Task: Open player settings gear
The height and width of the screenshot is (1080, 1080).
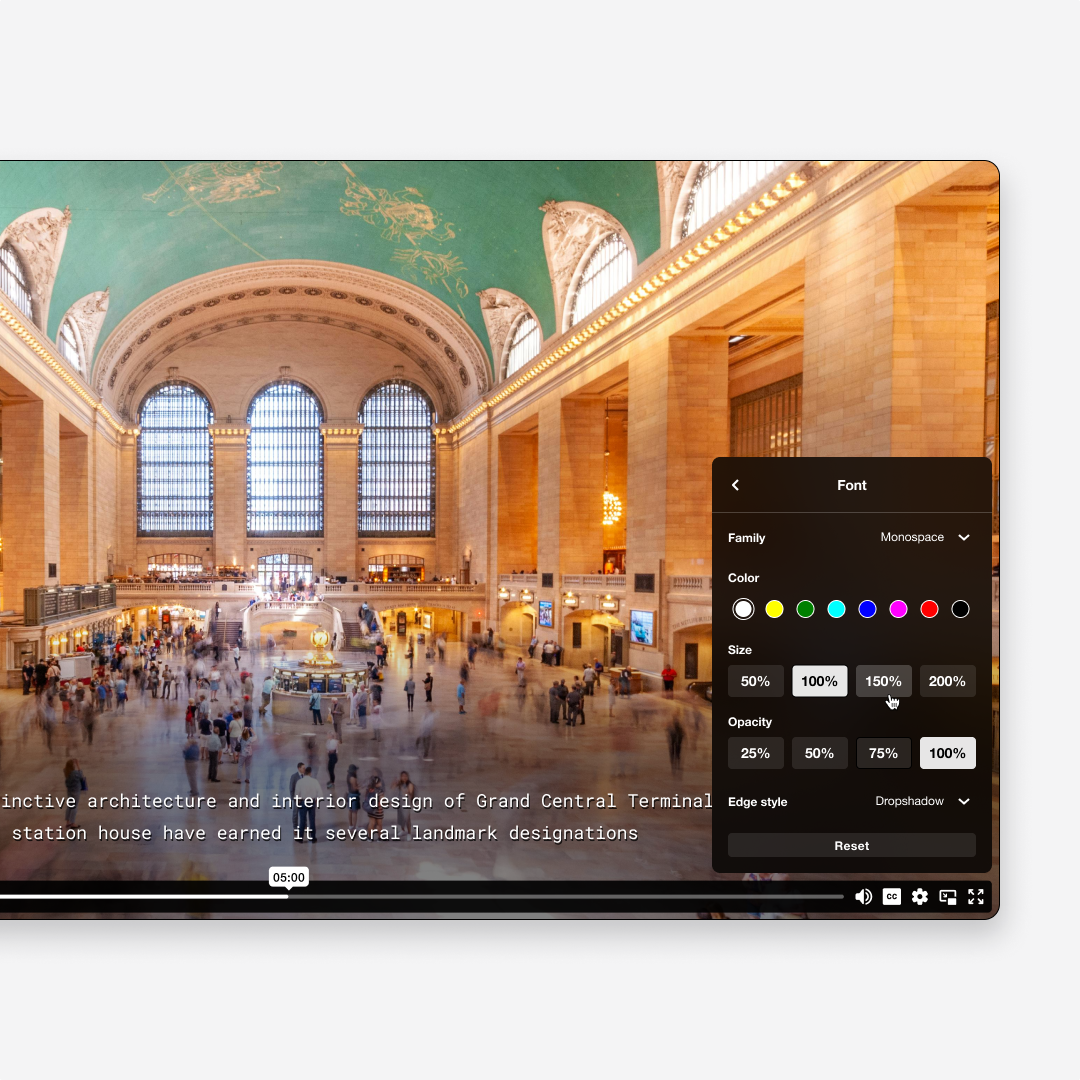Action: click(920, 896)
